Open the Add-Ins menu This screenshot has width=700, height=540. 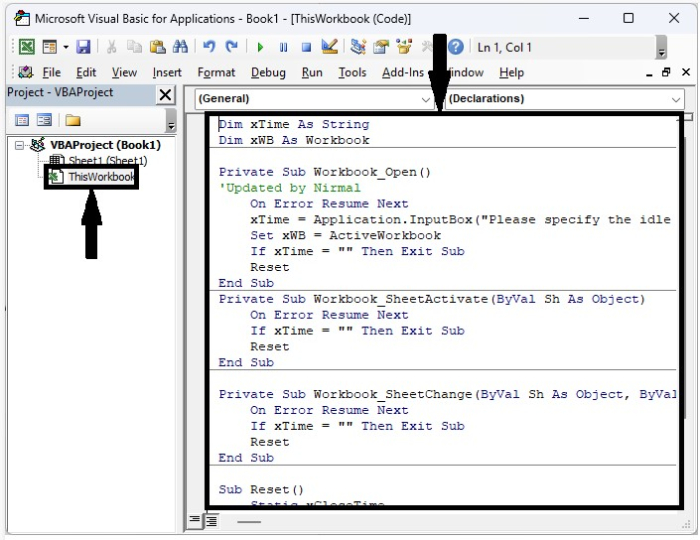pos(403,72)
